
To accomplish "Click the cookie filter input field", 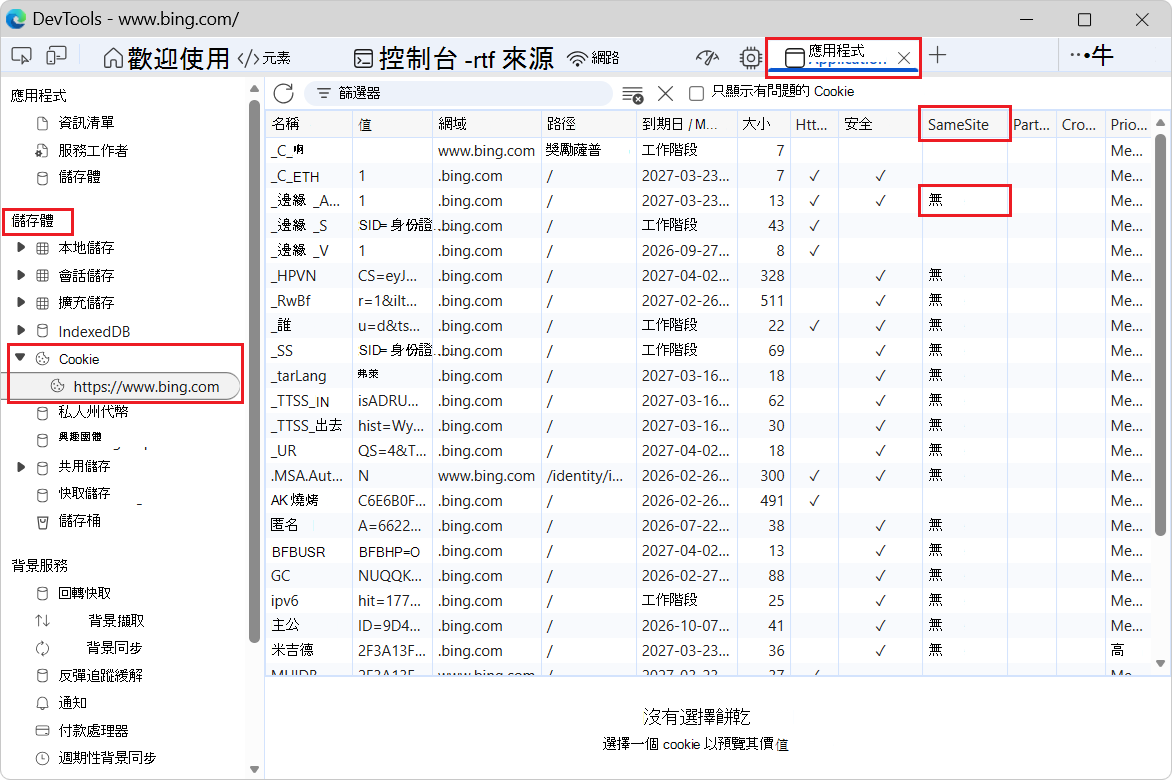I will 459,93.
